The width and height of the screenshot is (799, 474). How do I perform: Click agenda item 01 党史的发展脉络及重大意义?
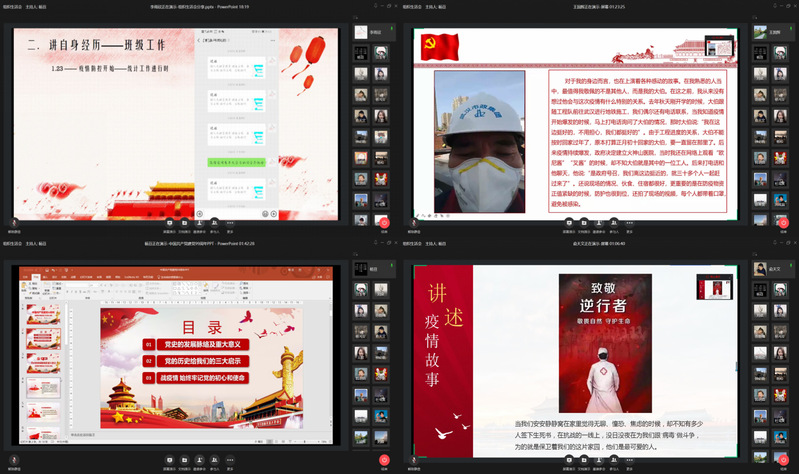[196, 345]
